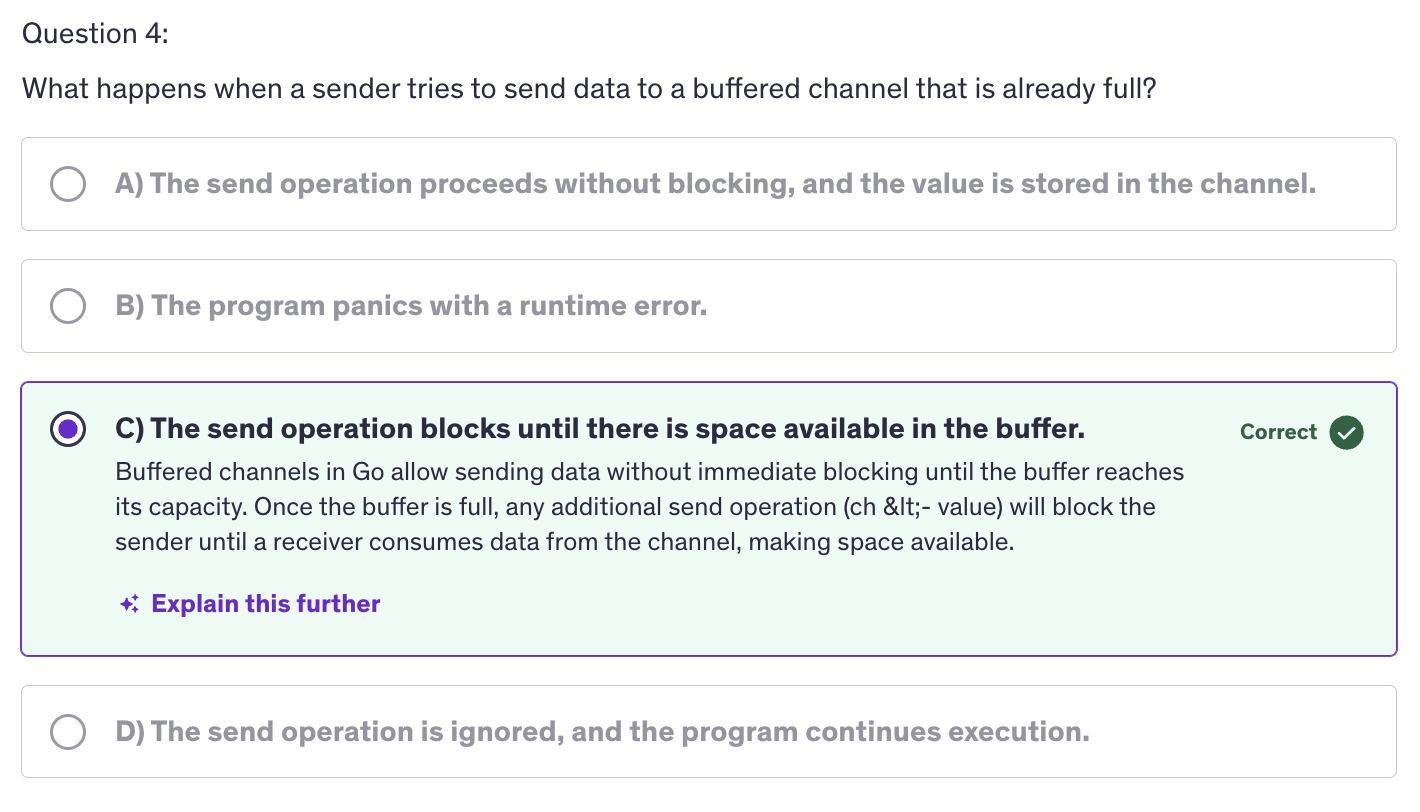Click blank area right of Explain this further
The width and height of the screenshot is (1420, 812).
(x=800, y=604)
